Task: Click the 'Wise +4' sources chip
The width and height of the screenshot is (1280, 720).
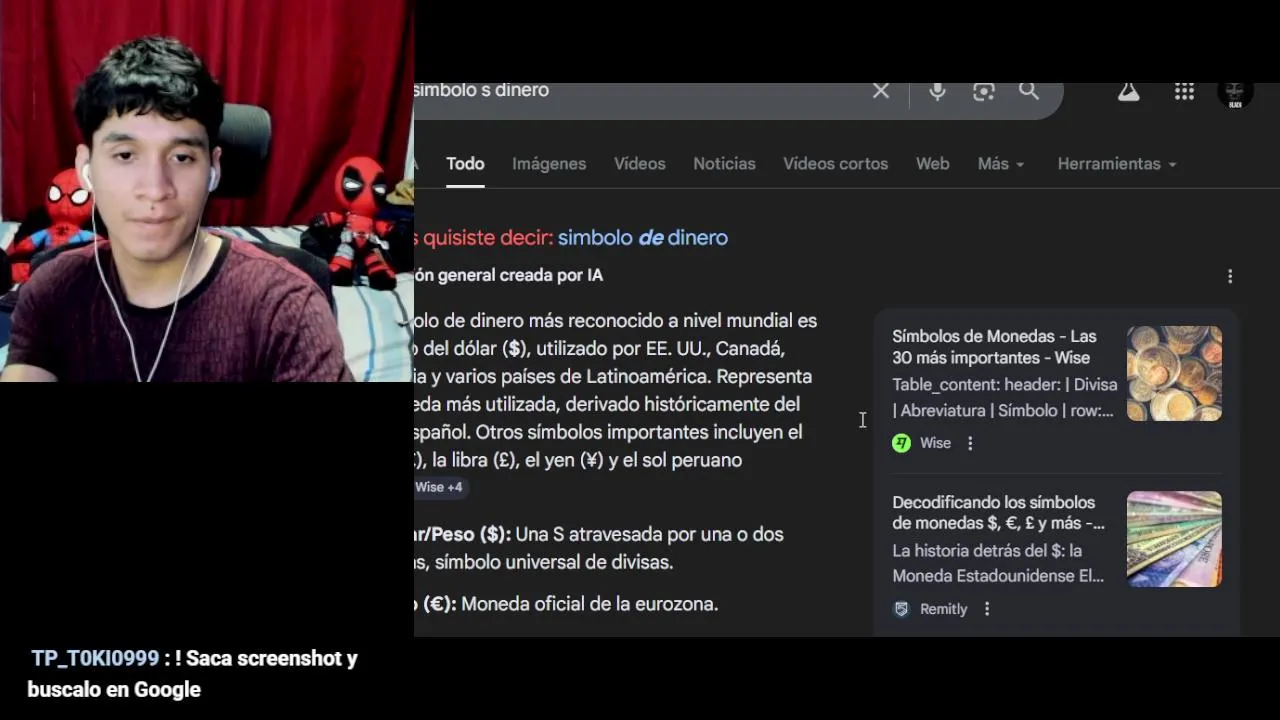Action: tap(440, 487)
